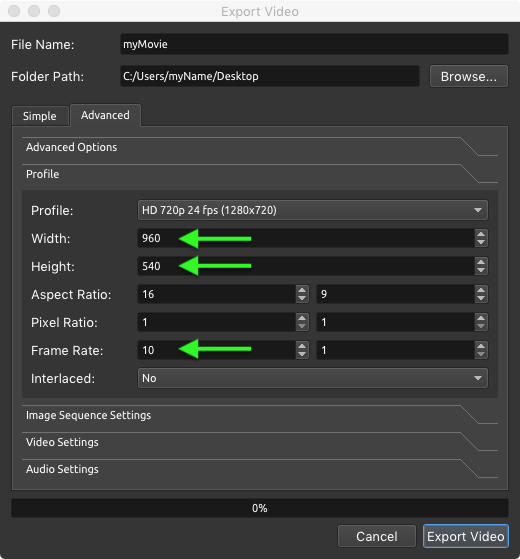Decrease second Pixel Ratio value
Image resolution: width=520 pixels, height=559 pixels.
(x=481, y=326)
